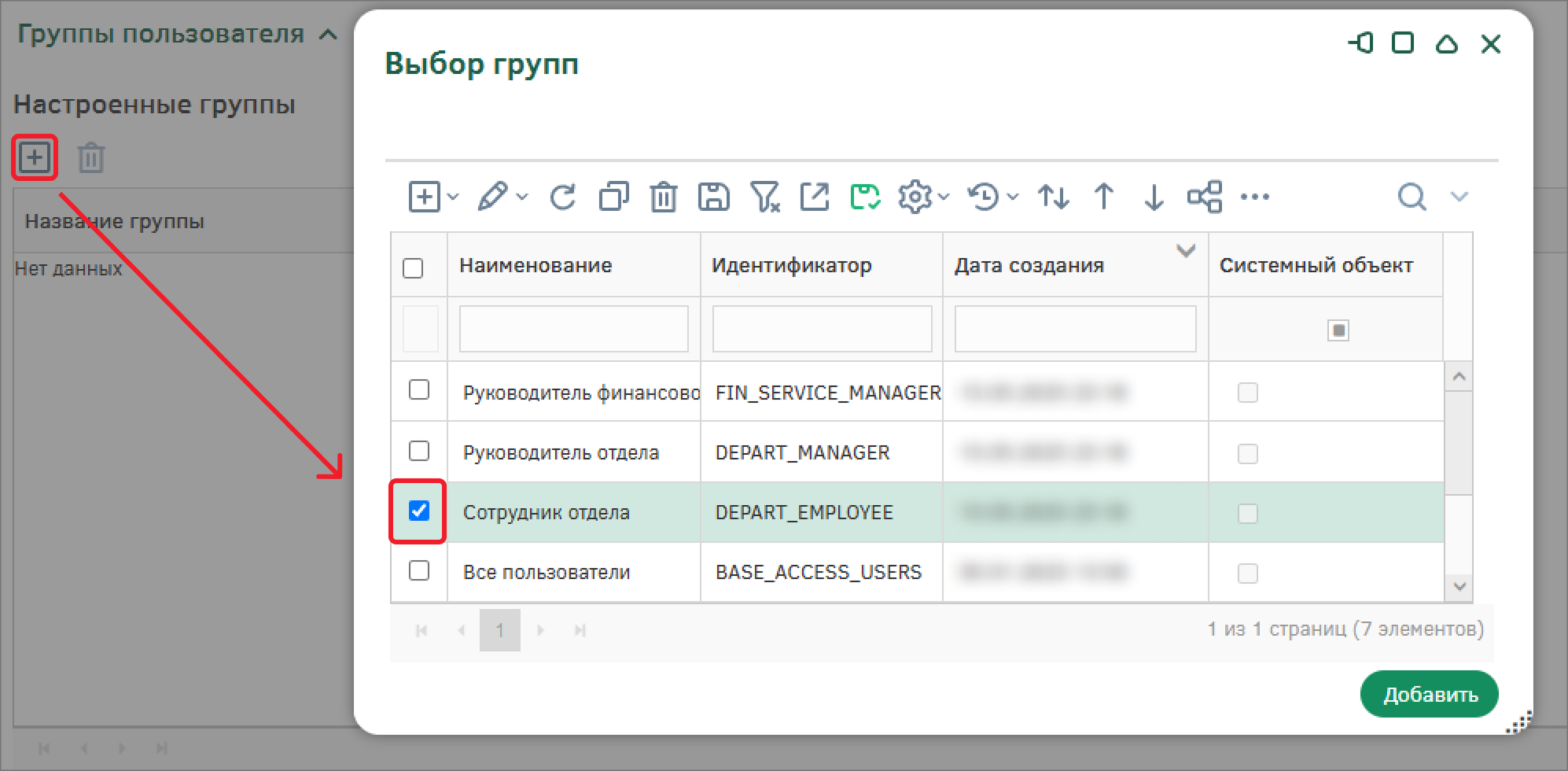Open the more options ellipsis menu
Image resolution: width=1568 pixels, height=771 pixels.
[x=1254, y=197]
